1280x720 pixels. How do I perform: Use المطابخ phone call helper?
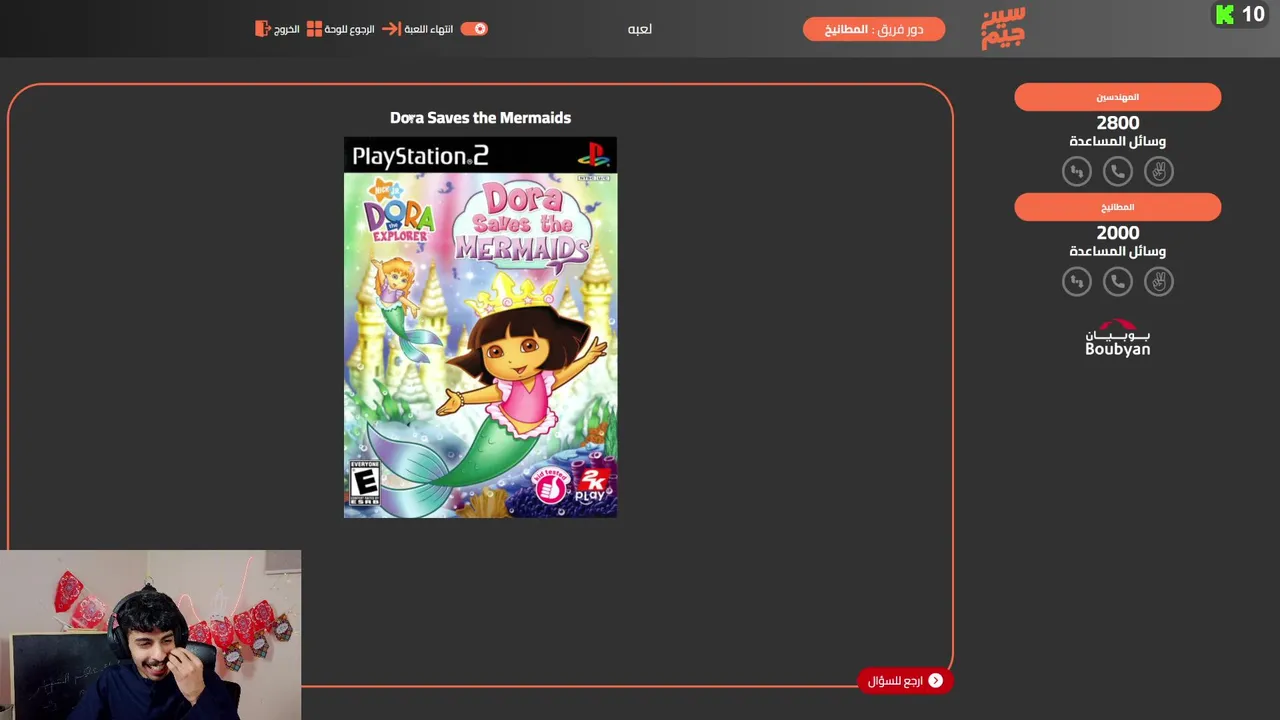point(1118,282)
